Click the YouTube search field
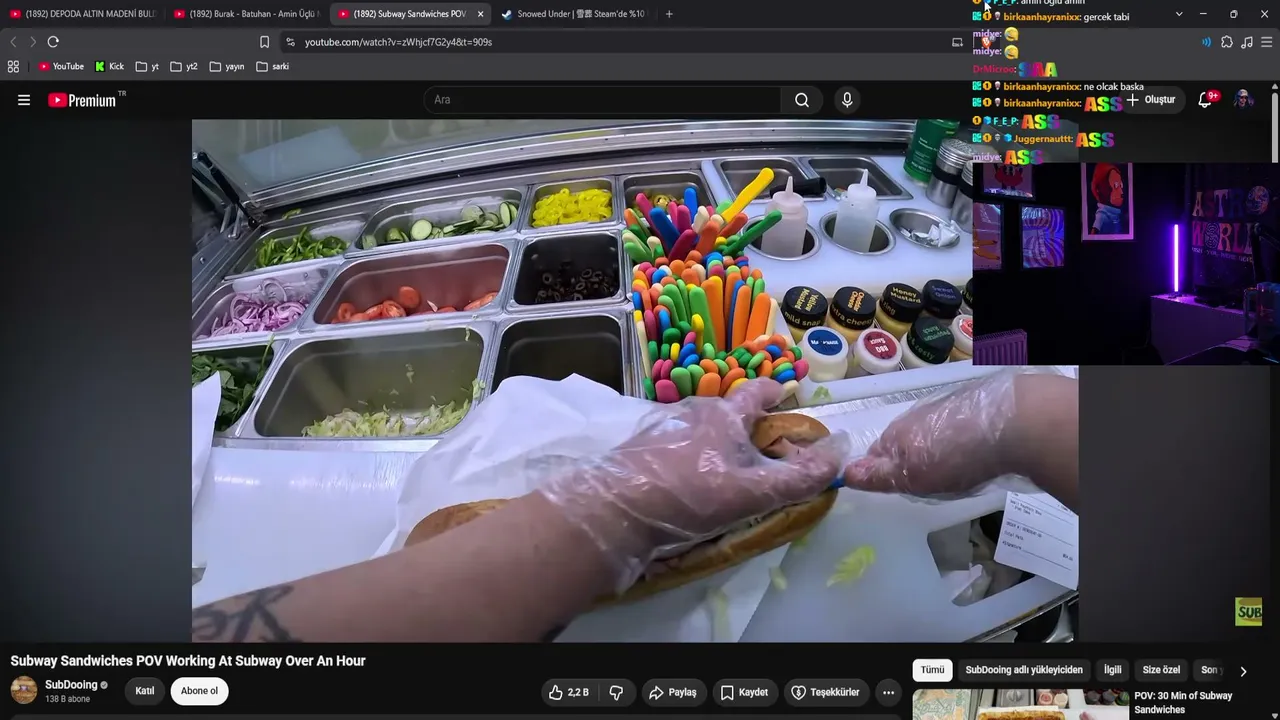This screenshot has height=720, width=1280. pyautogui.click(x=603, y=100)
